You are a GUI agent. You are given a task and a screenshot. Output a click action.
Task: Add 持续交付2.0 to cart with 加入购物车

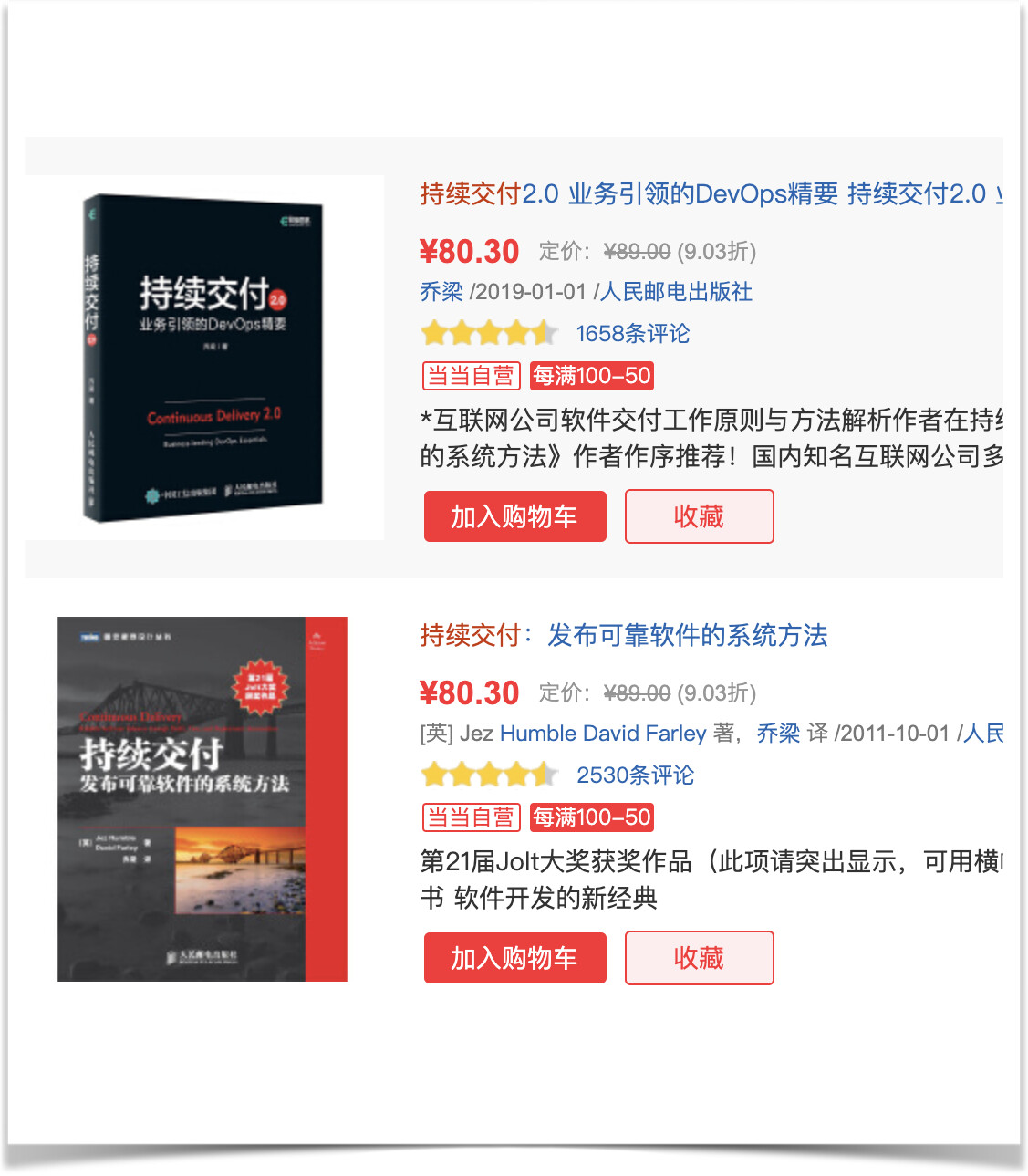click(x=515, y=516)
